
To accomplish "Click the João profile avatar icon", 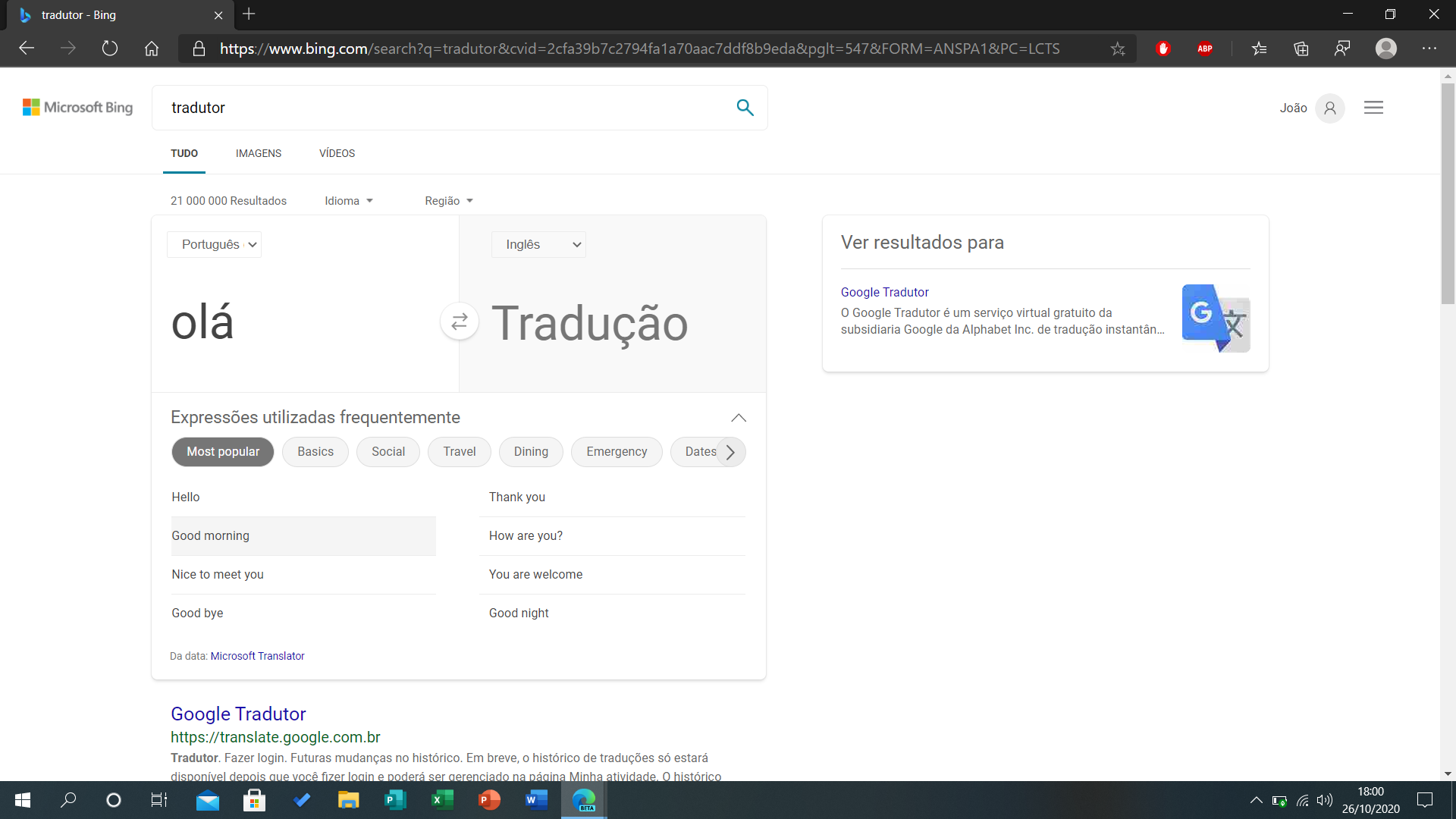I will (1330, 108).
